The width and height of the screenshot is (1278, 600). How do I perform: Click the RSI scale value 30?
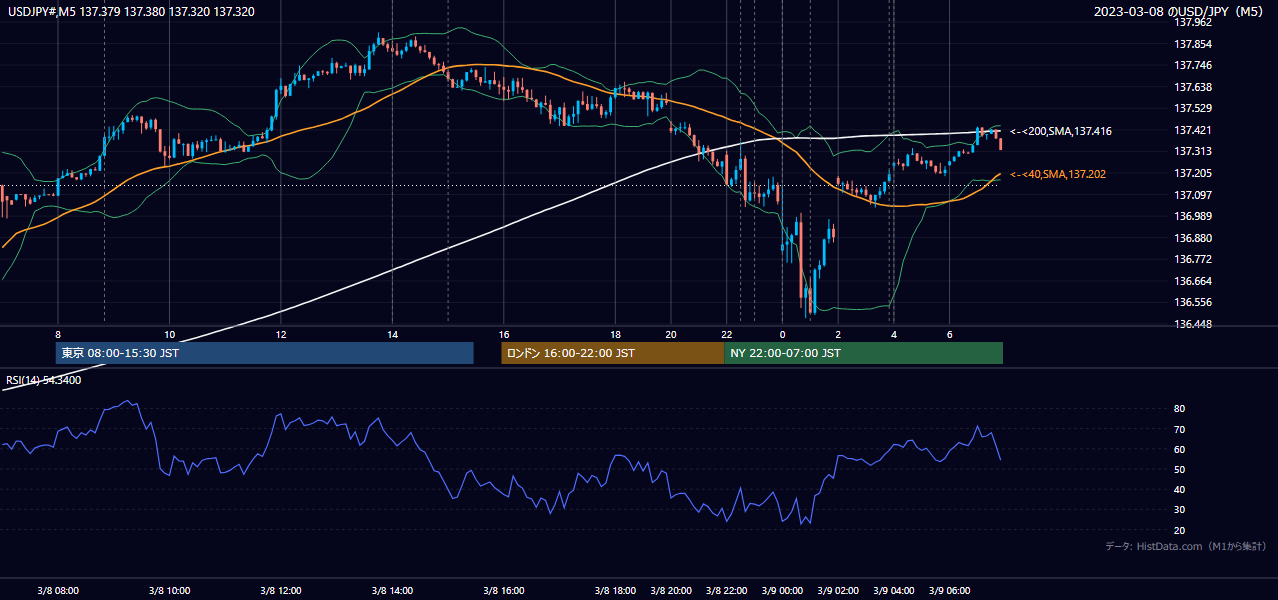coord(1179,509)
